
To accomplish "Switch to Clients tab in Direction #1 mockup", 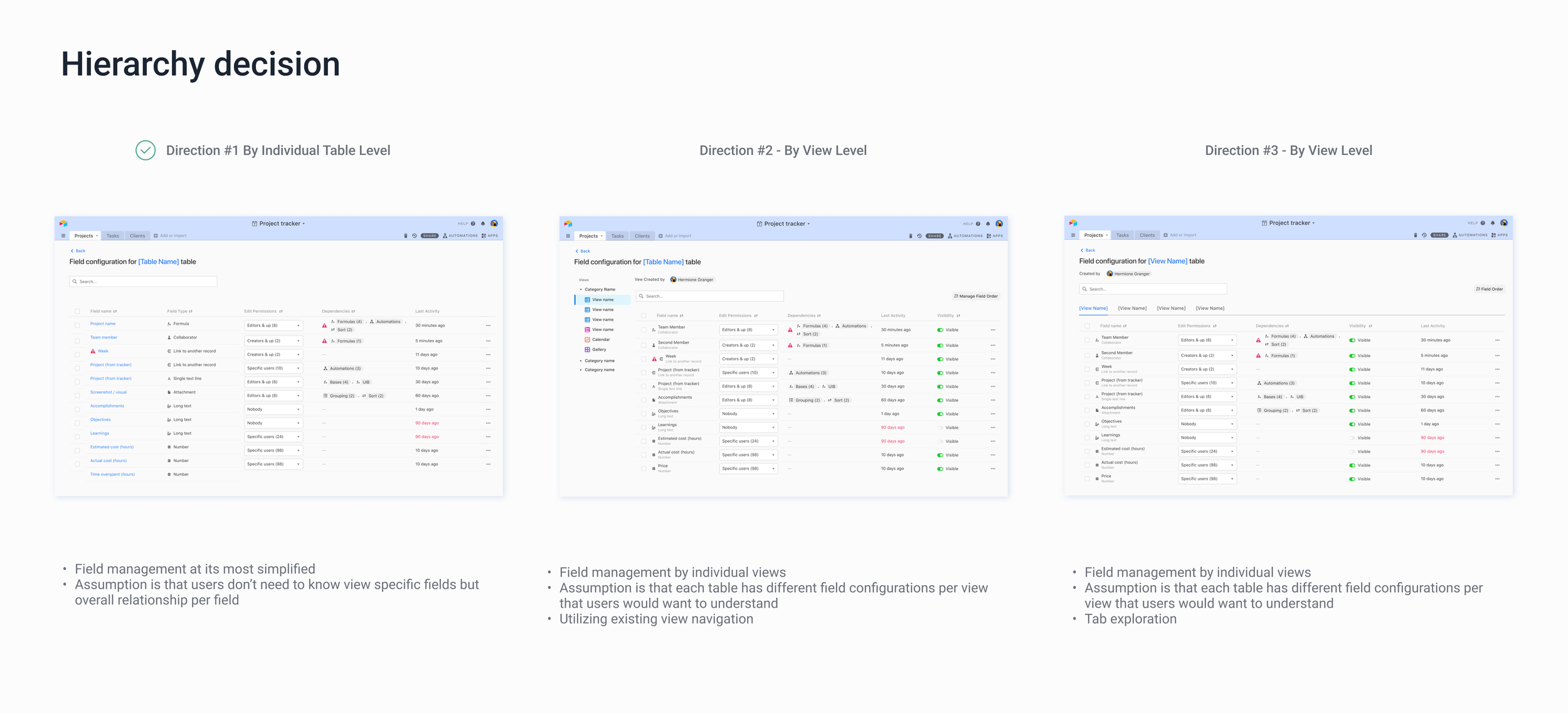I will tap(137, 236).
